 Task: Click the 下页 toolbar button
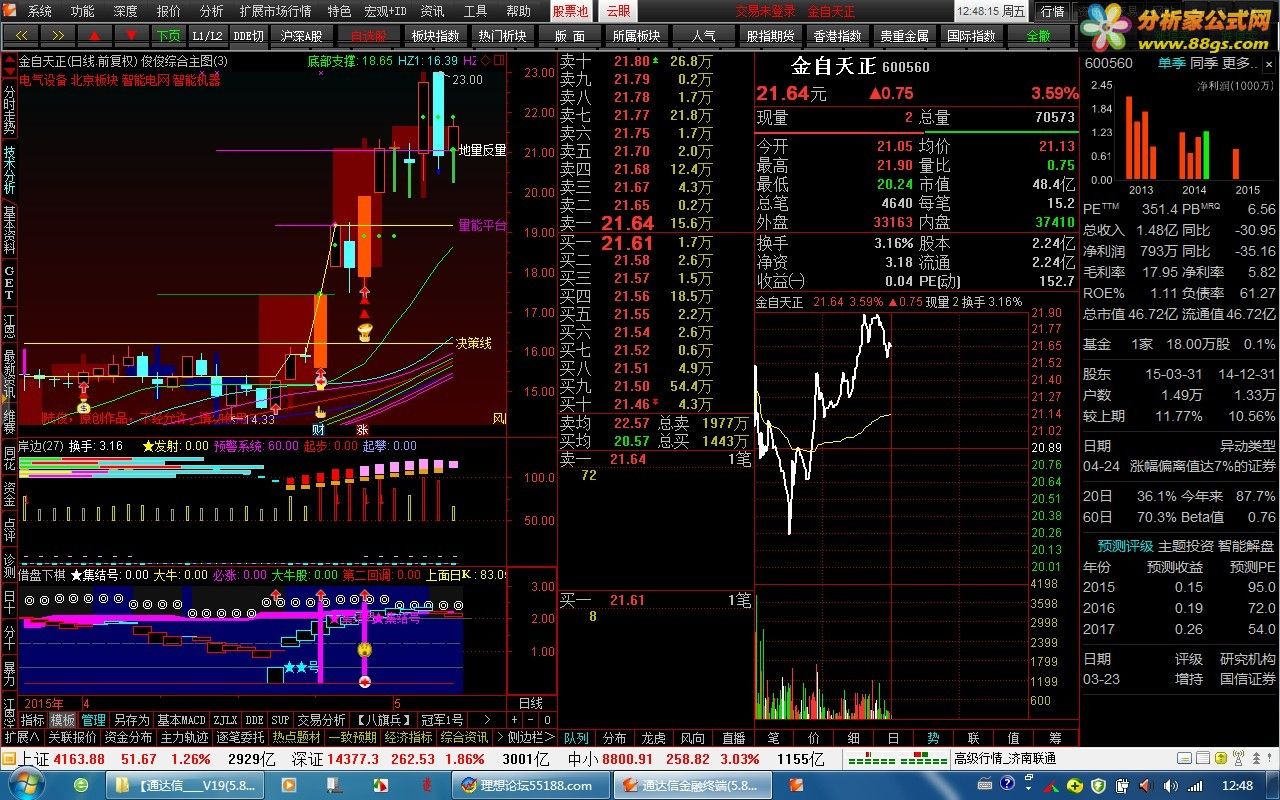point(168,35)
